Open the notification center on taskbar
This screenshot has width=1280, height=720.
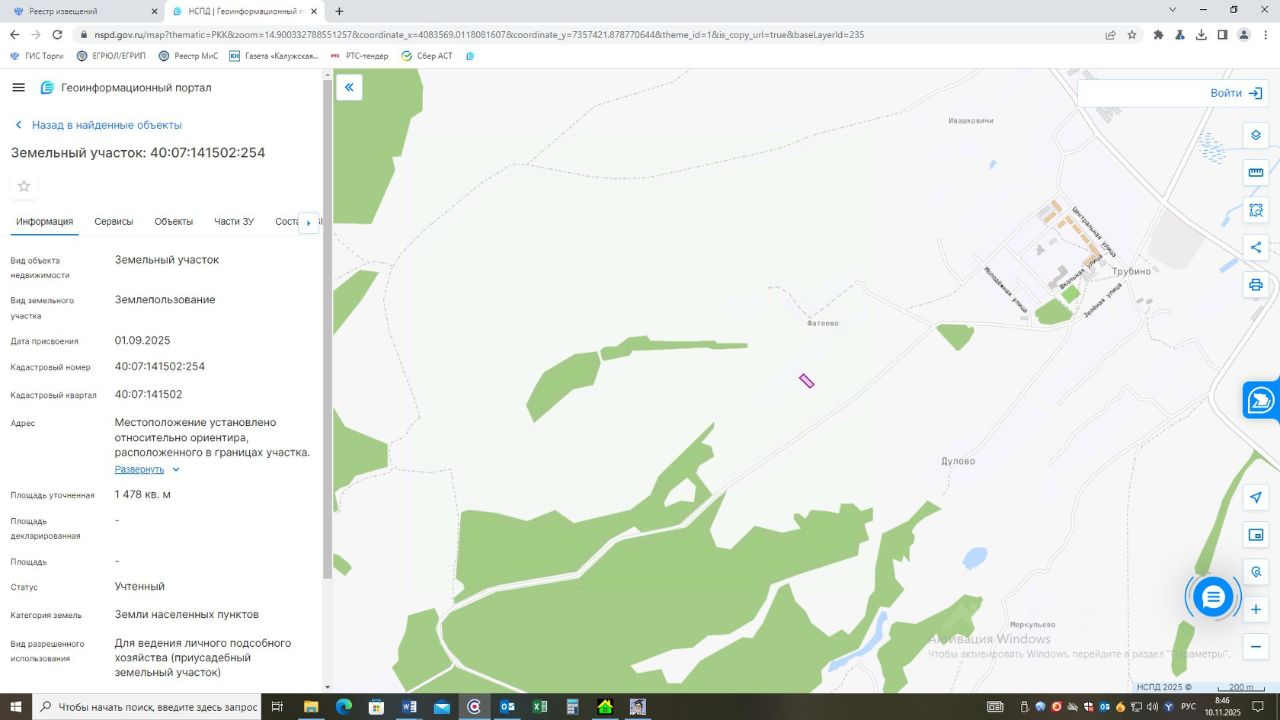[1263, 707]
